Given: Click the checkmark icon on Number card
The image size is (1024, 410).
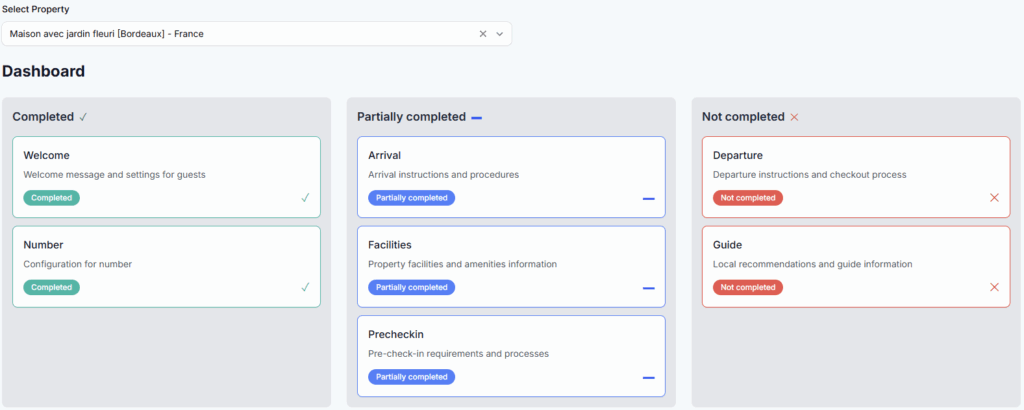Looking at the screenshot, I should tap(306, 288).
